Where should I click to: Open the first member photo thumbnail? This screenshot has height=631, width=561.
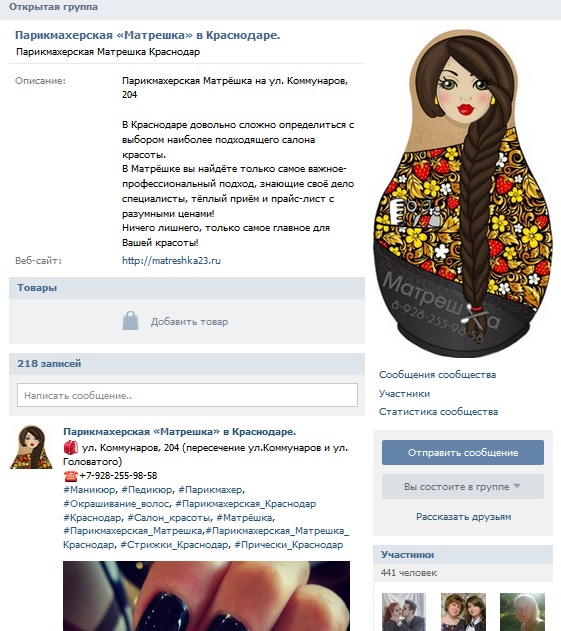click(404, 612)
